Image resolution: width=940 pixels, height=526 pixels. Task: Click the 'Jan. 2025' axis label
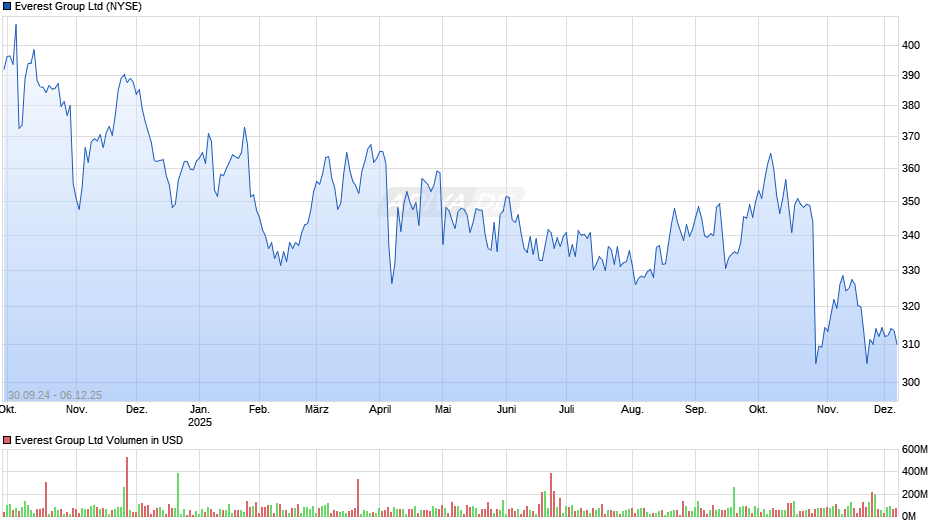(200, 416)
